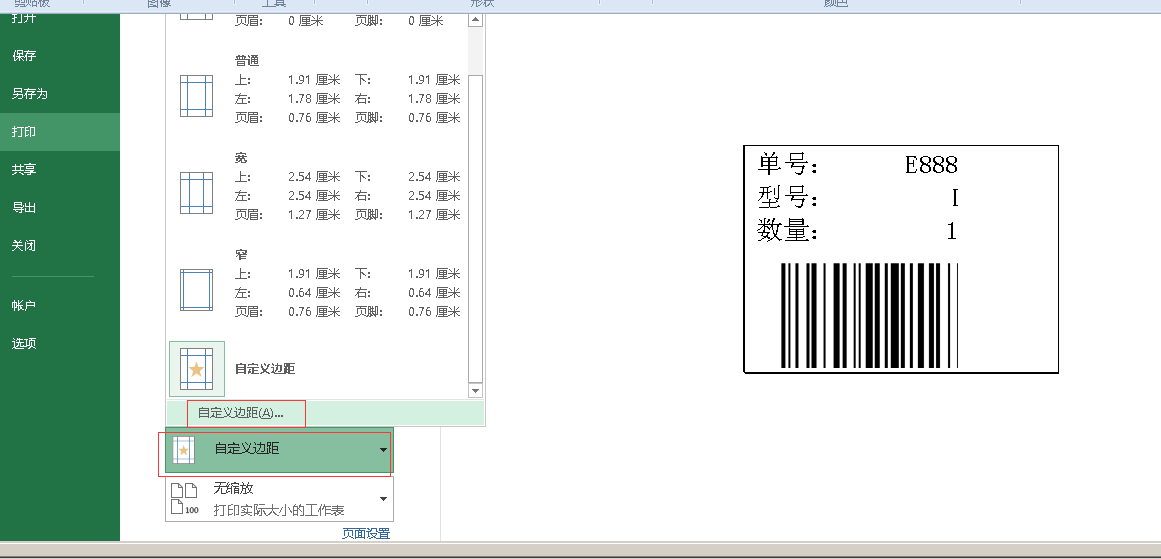1161x559 pixels.
Task: Select 打印 in the sidebar
Action: (24, 132)
